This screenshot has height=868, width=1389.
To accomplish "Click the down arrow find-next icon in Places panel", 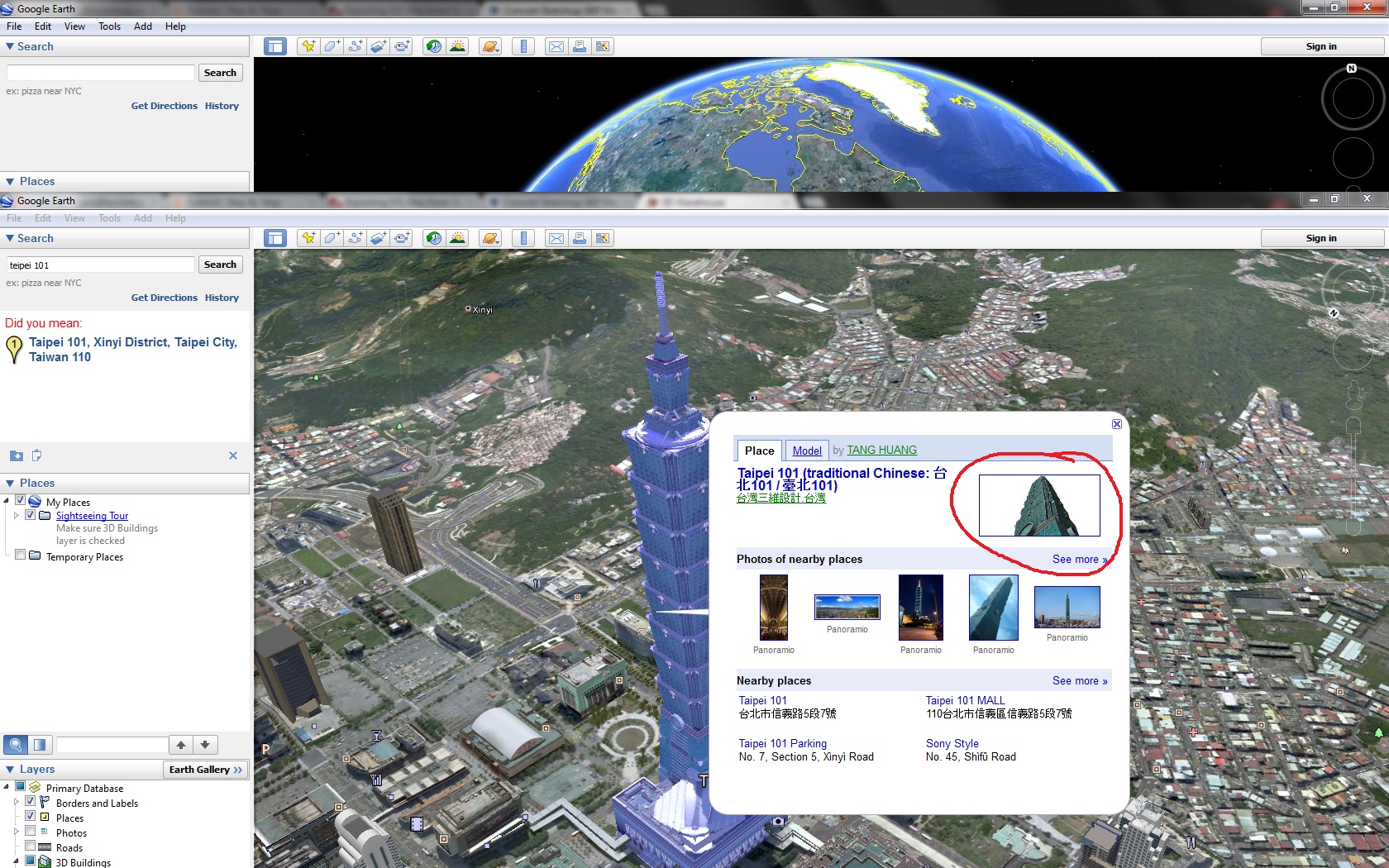I will coord(205,745).
